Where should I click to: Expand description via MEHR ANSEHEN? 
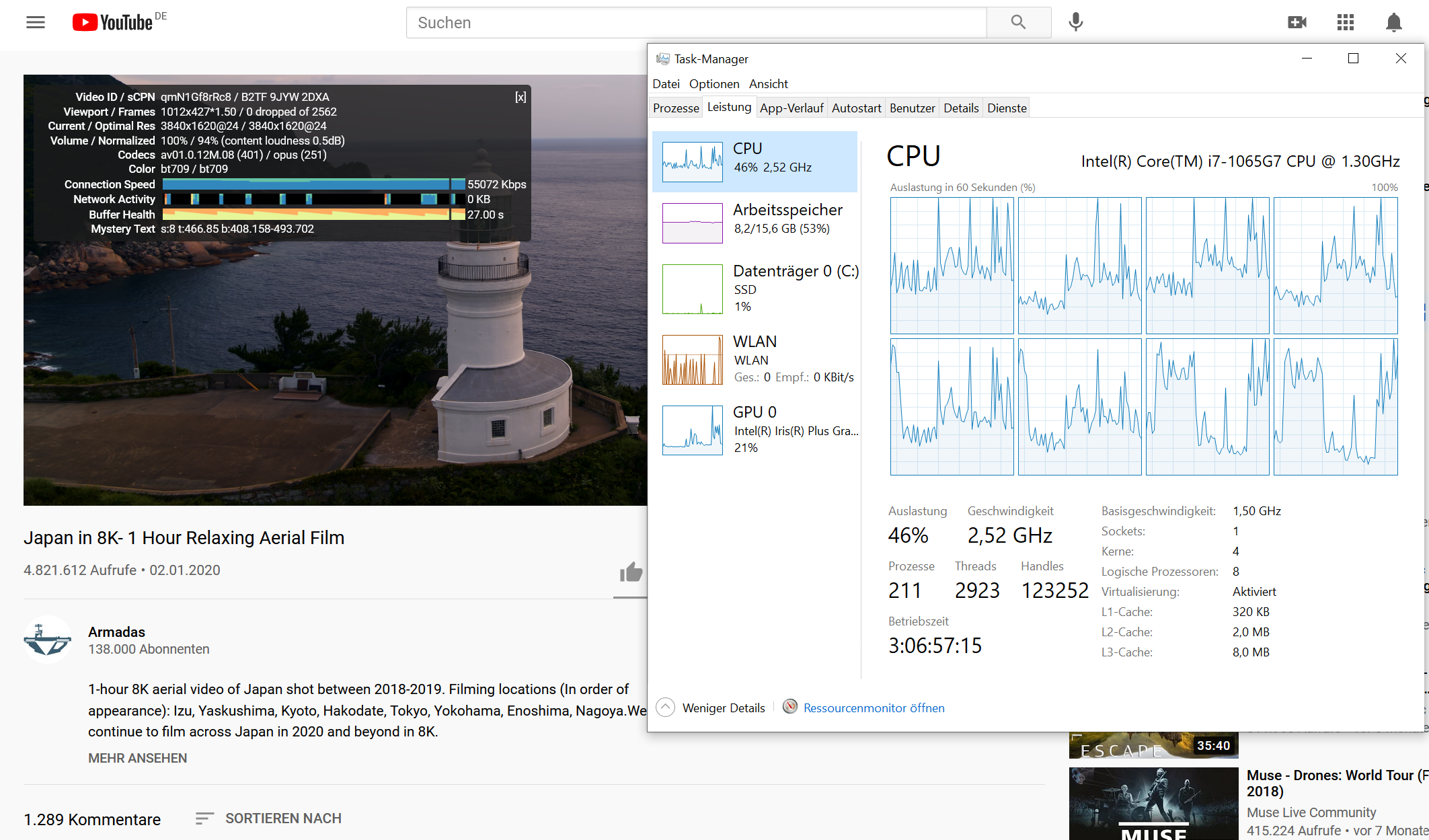pyautogui.click(x=137, y=758)
